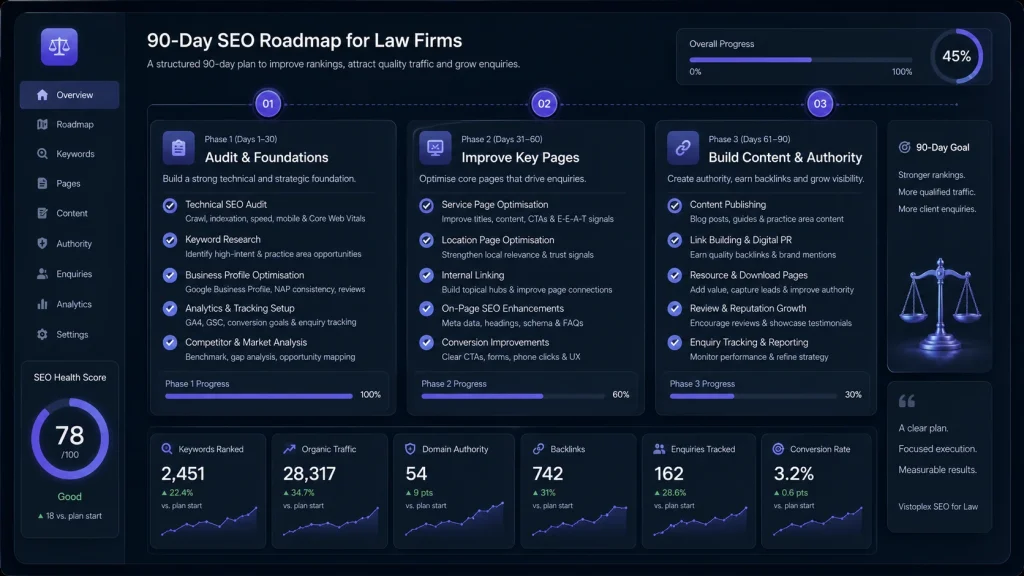This screenshot has height=576, width=1024.
Task: Click the 45% circular progress ring
Action: tap(957, 56)
